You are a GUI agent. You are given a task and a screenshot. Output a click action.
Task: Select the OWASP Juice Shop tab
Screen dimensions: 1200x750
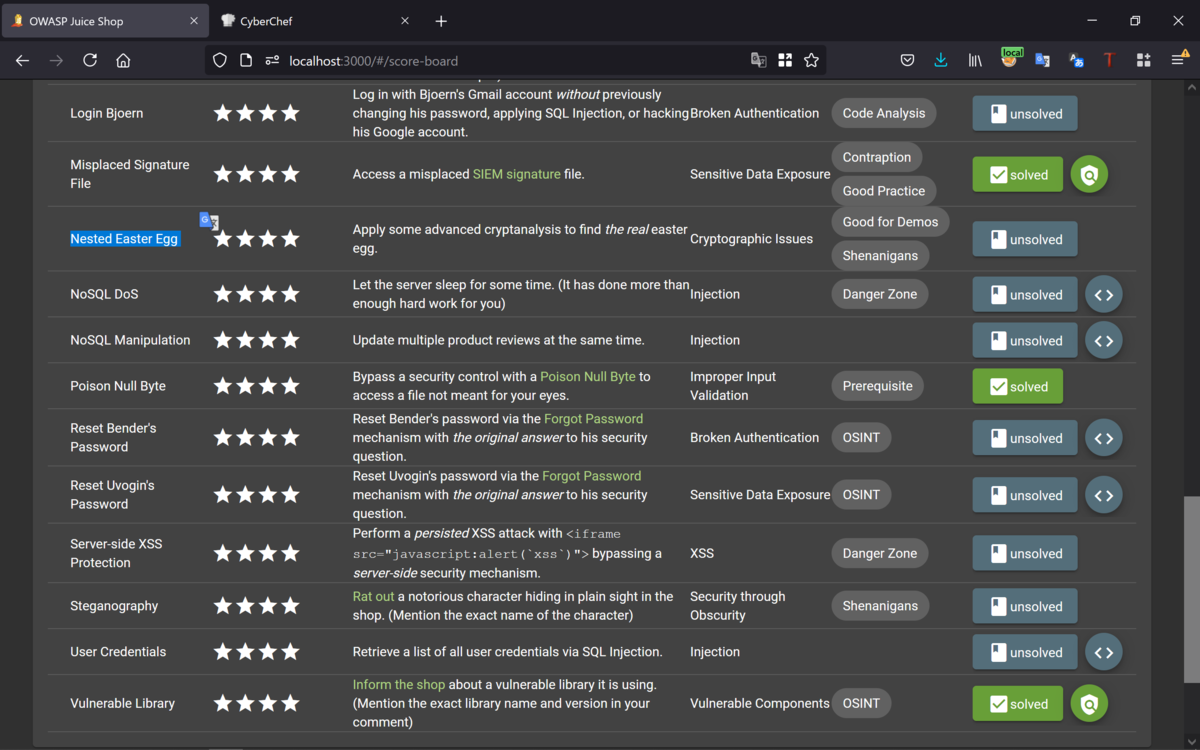105,21
